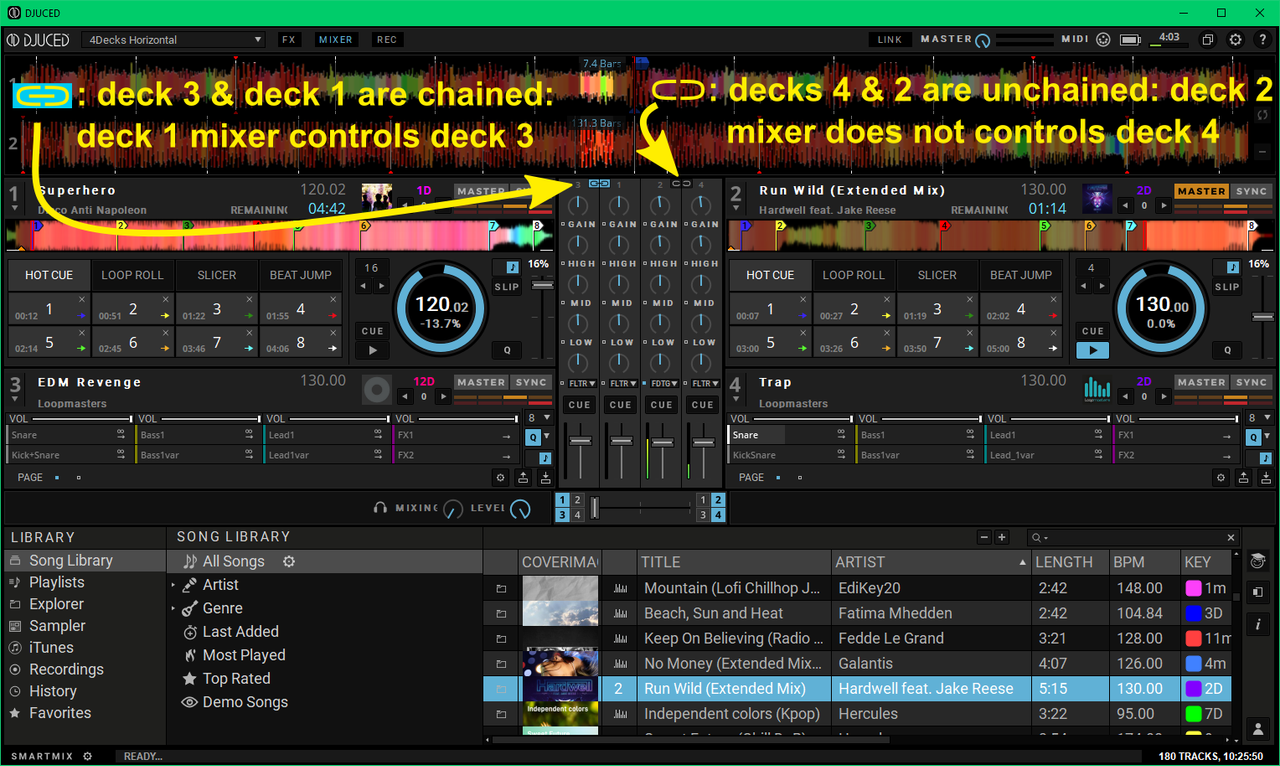The width and height of the screenshot is (1280, 766).
Task: Open deck 3 sampler step count dropdown
Action: coord(539,418)
